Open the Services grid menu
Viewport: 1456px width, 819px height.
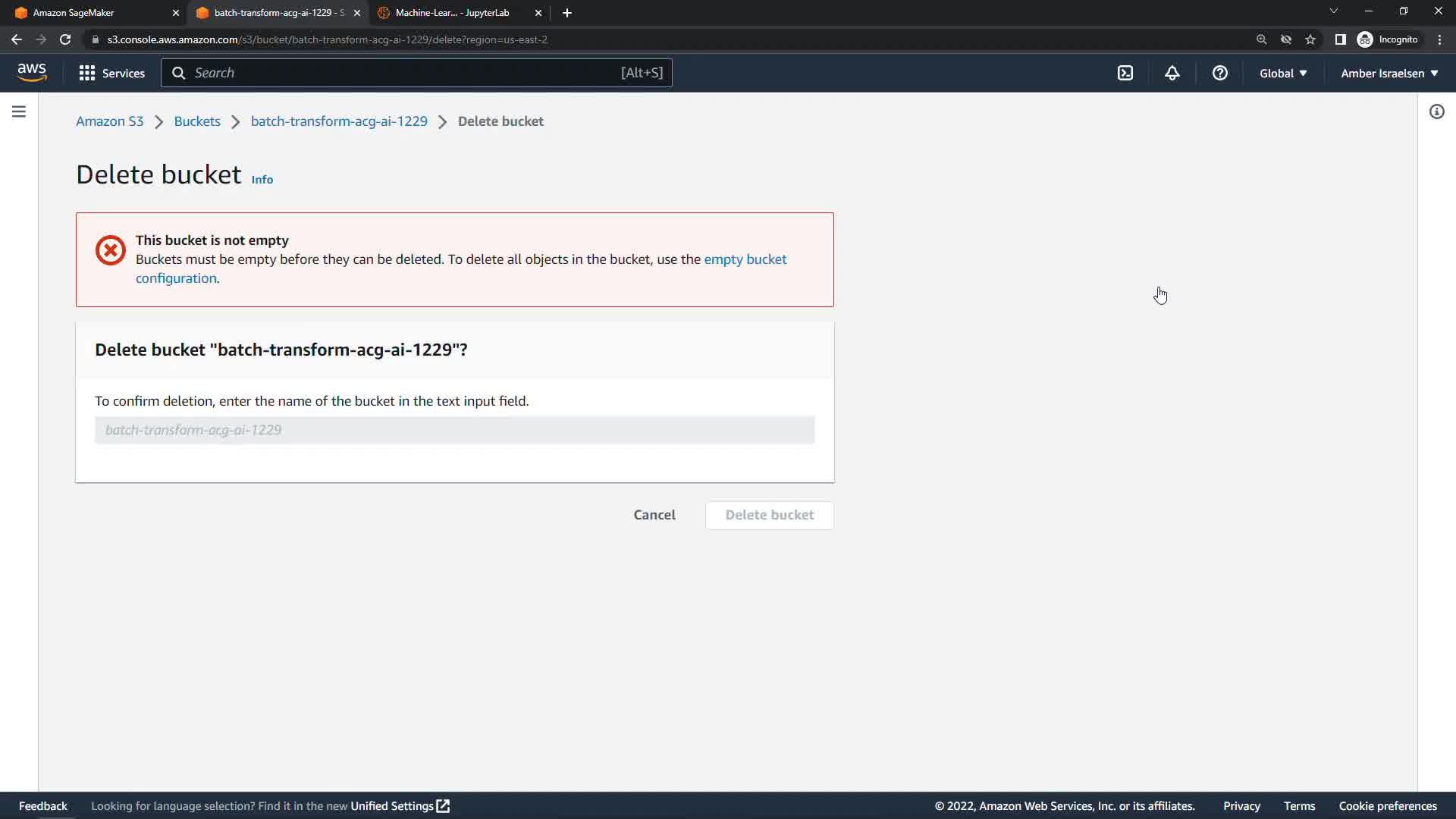tap(111, 73)
